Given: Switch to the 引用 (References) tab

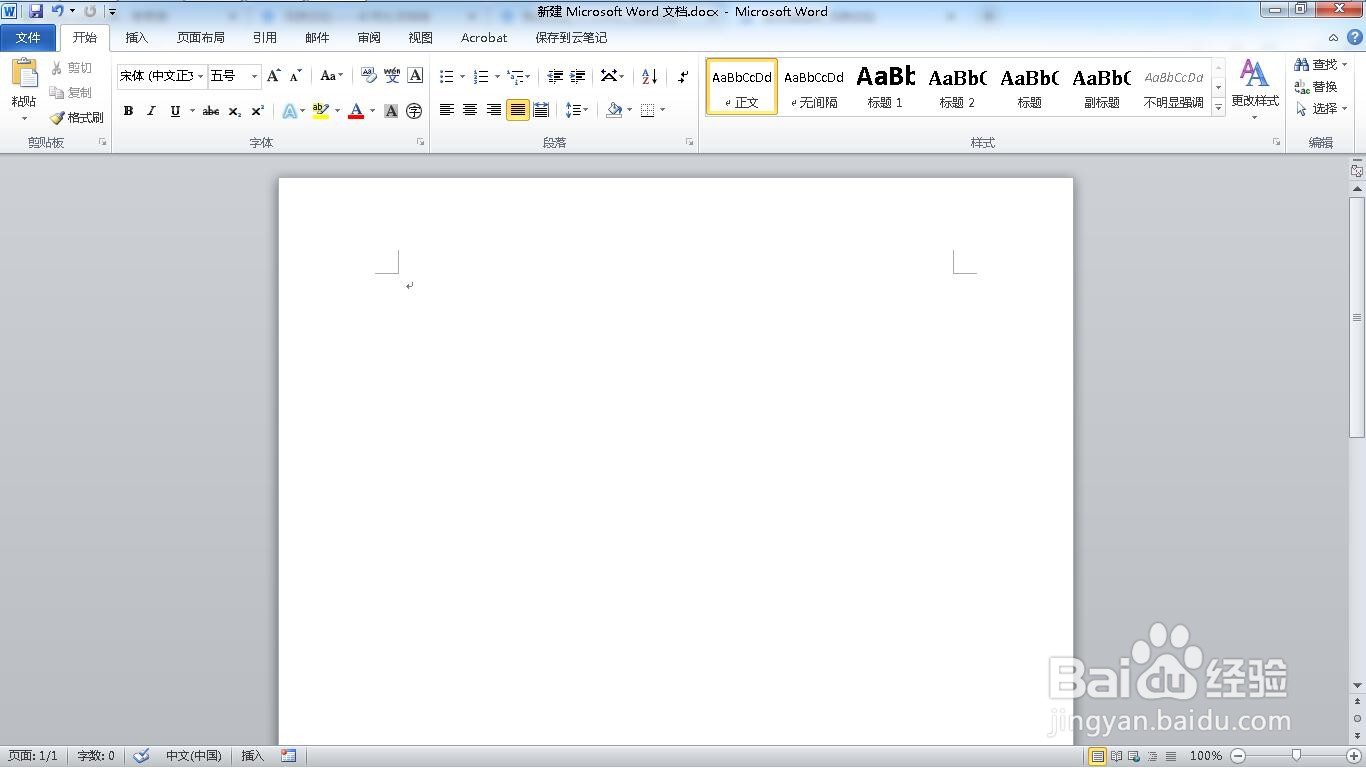Looking at the screenshot, I should (265, 38).
